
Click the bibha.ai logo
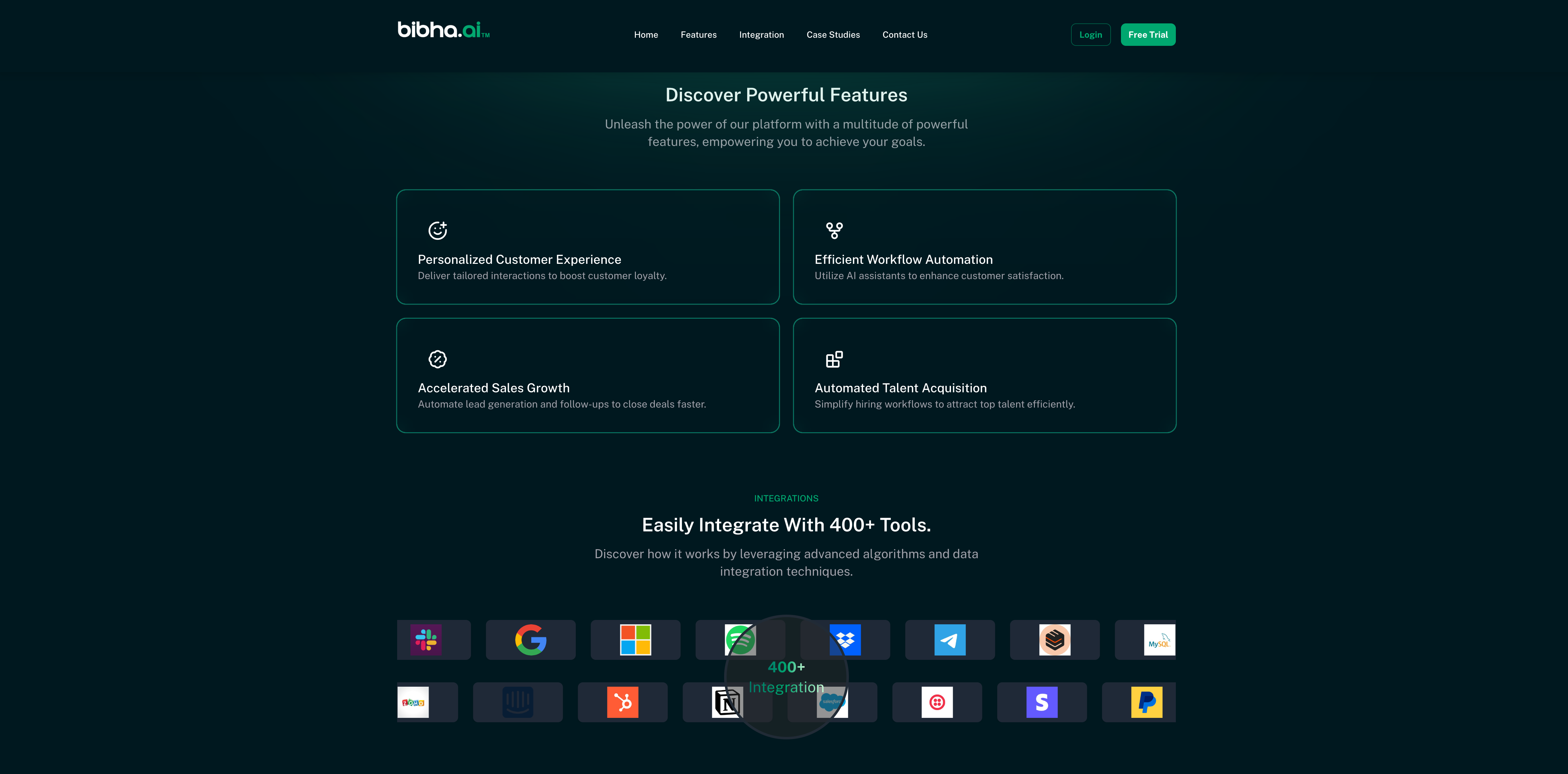[443, 30]
